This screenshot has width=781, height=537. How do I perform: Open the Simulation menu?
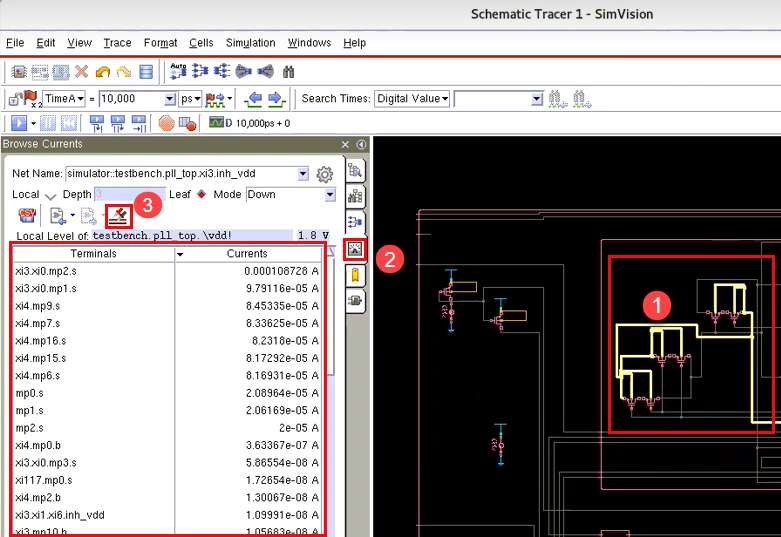pos(250,43)
